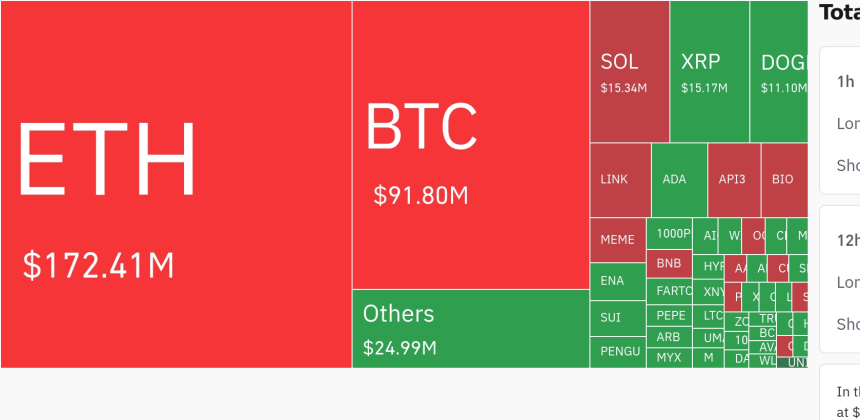The height and width of the screenshot is (420, 860).
Task: Click the green PEPE tile
Action: 669,315
